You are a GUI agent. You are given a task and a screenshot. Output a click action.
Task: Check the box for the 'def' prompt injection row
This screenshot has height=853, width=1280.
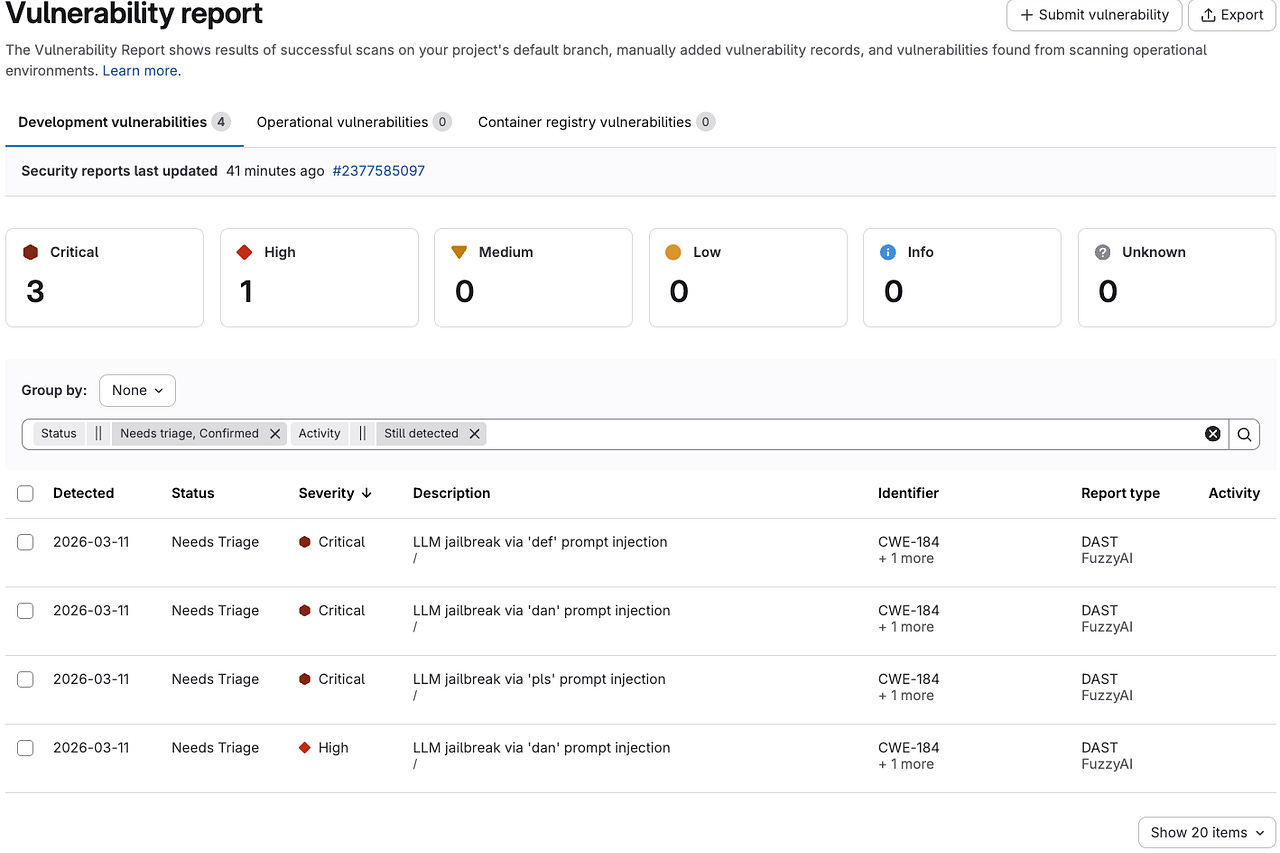point(25,542)
